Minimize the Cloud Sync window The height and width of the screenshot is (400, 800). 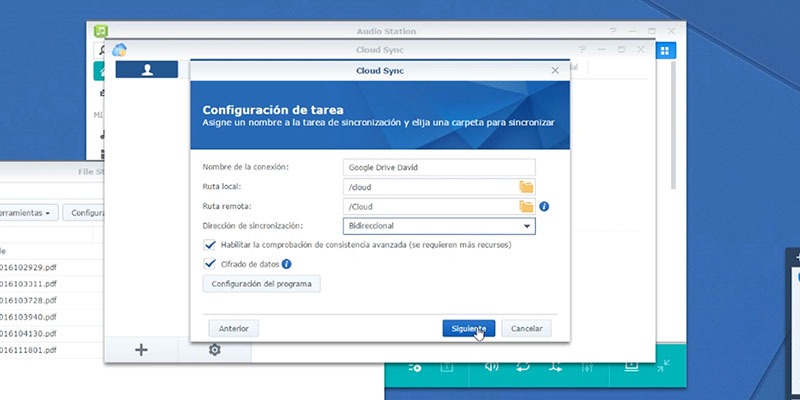pos(602,49)
